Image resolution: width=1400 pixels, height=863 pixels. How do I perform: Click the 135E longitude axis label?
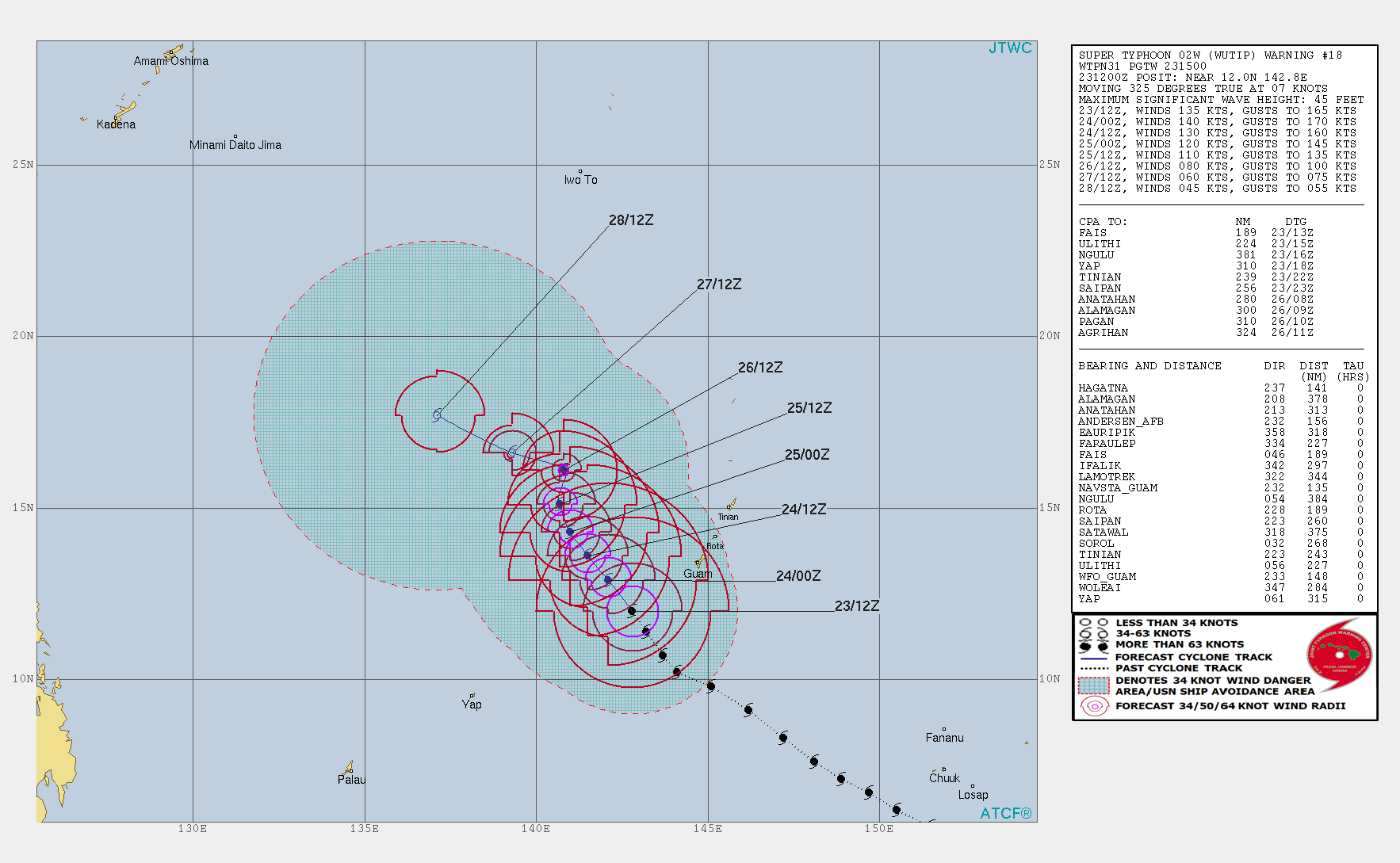[365, 829]
